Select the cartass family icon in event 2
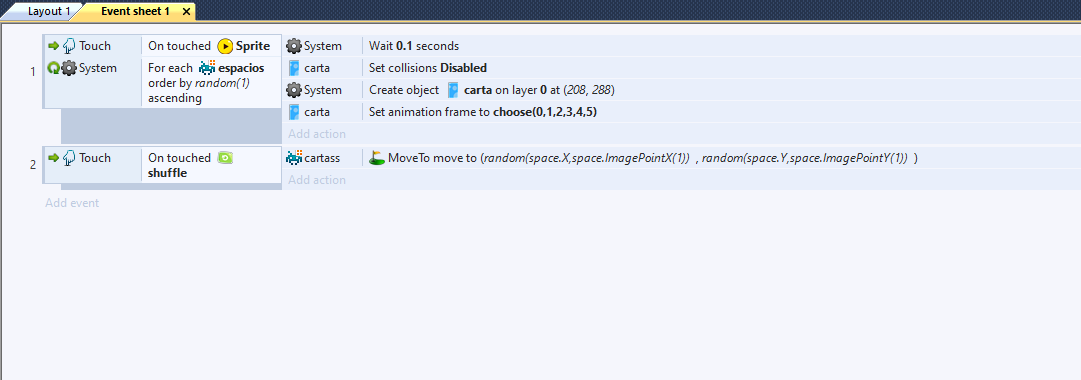This screenshot has height=380, width=1081. (294, 158)
